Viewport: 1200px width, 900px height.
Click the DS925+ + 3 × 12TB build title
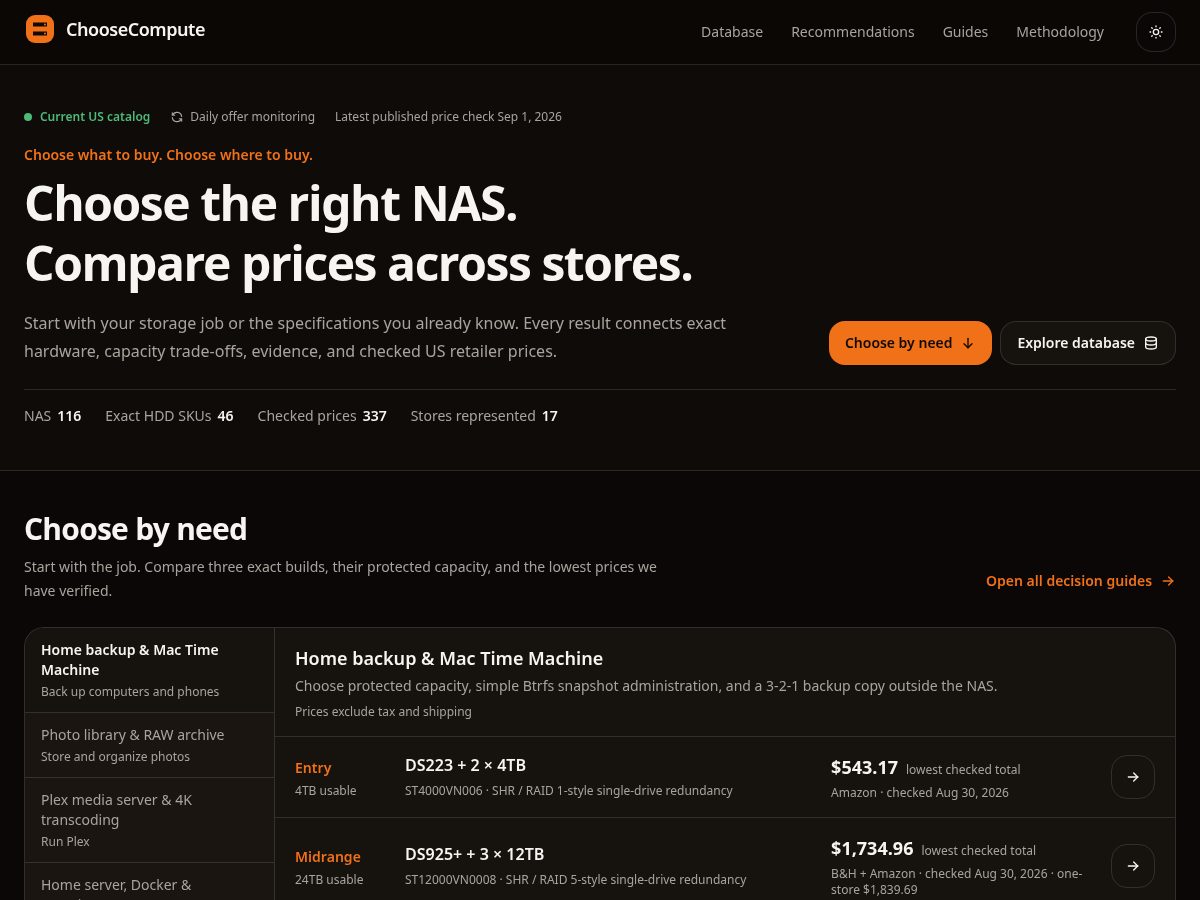pos(475,854)
